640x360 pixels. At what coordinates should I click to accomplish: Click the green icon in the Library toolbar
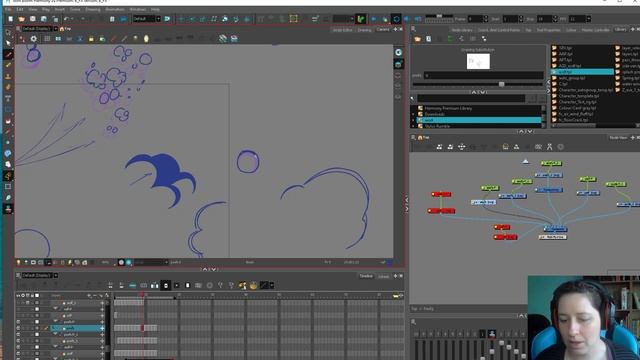coord(451,39)
